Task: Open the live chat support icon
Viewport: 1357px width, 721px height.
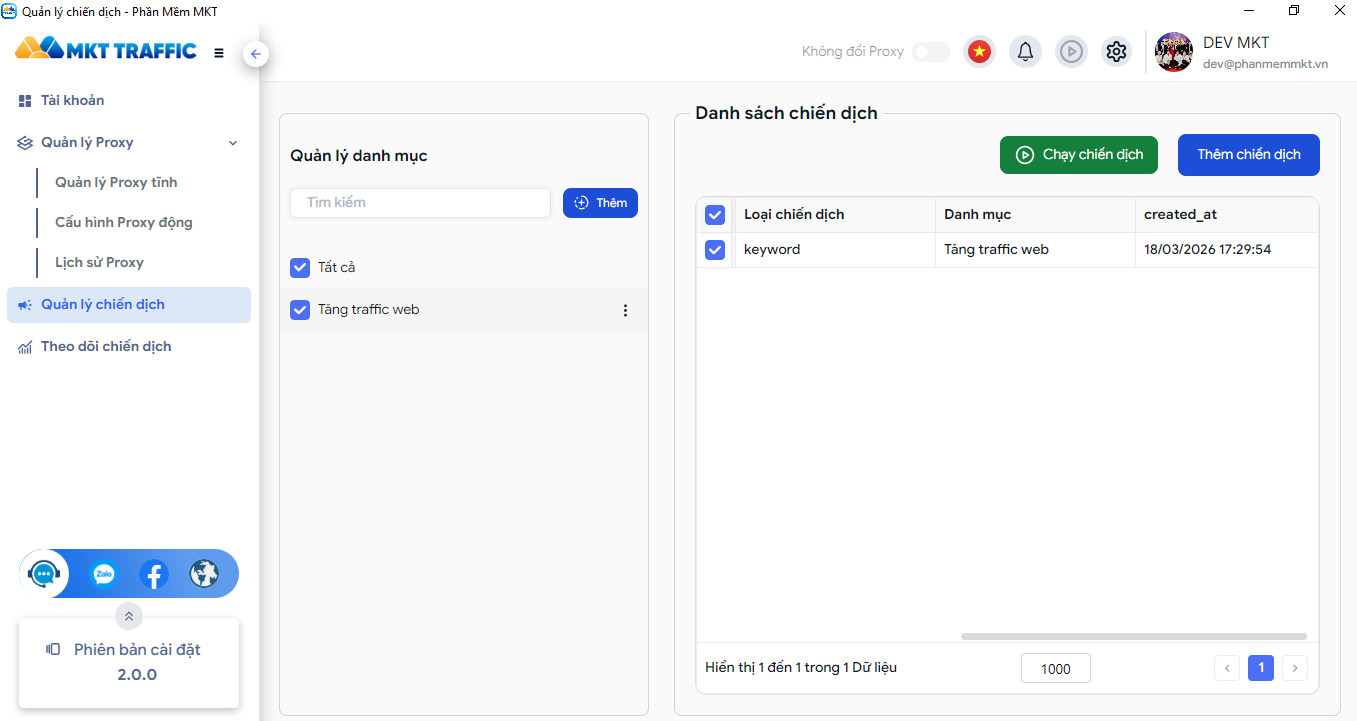Action: click(44, 574)
